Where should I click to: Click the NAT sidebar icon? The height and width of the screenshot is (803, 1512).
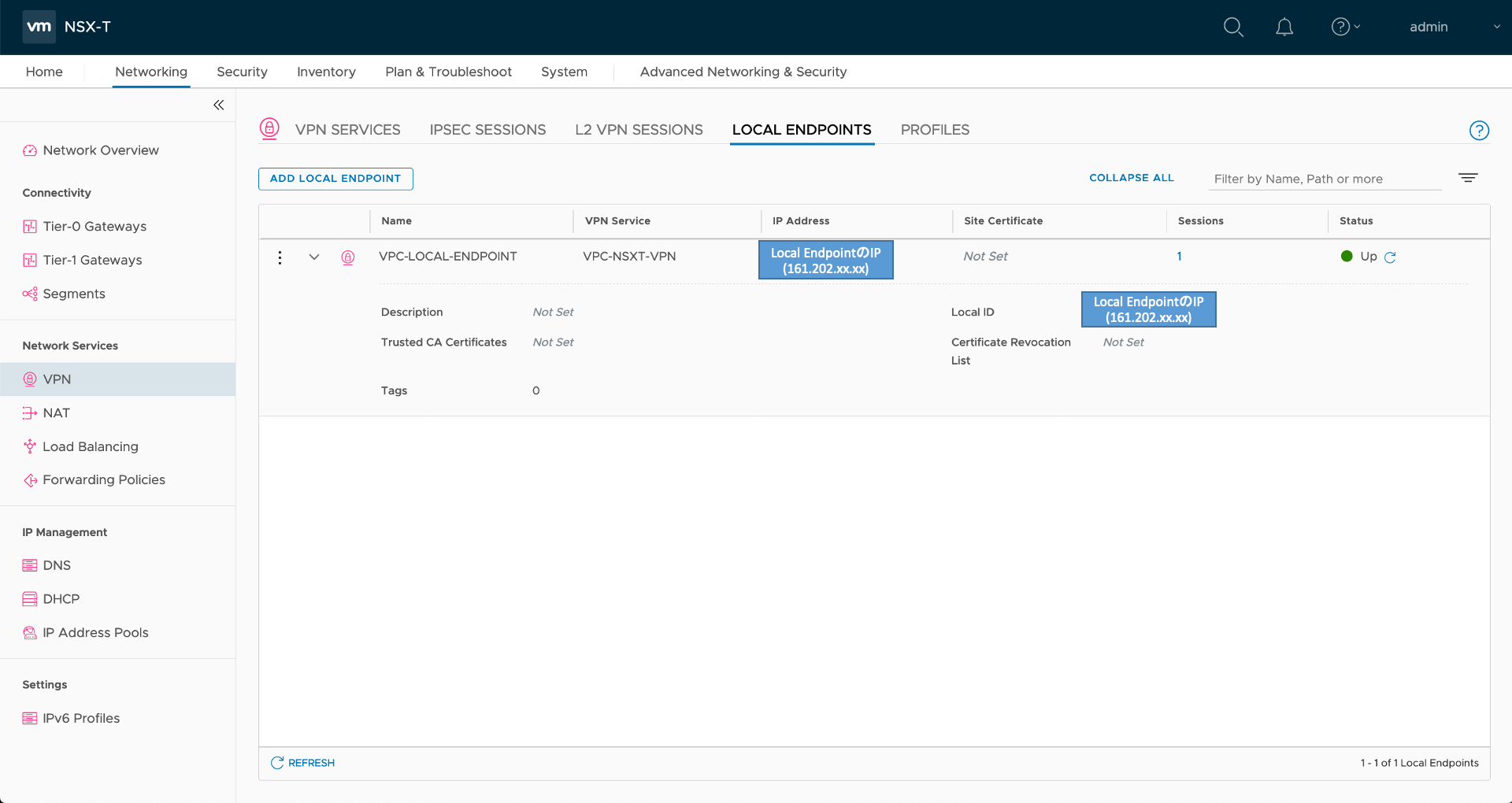30,413
